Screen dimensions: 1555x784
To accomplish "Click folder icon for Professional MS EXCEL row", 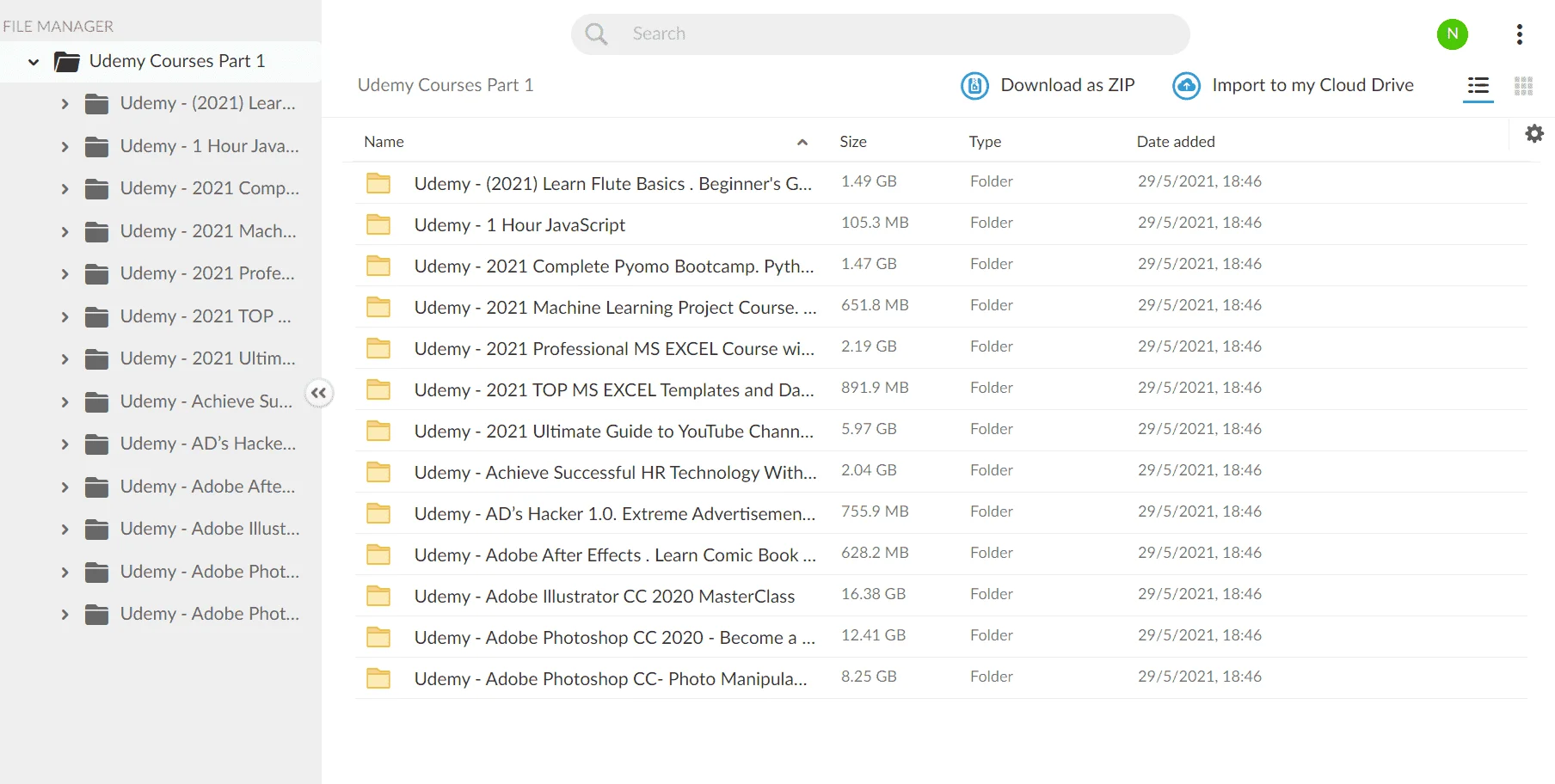I will click(378, 348).
